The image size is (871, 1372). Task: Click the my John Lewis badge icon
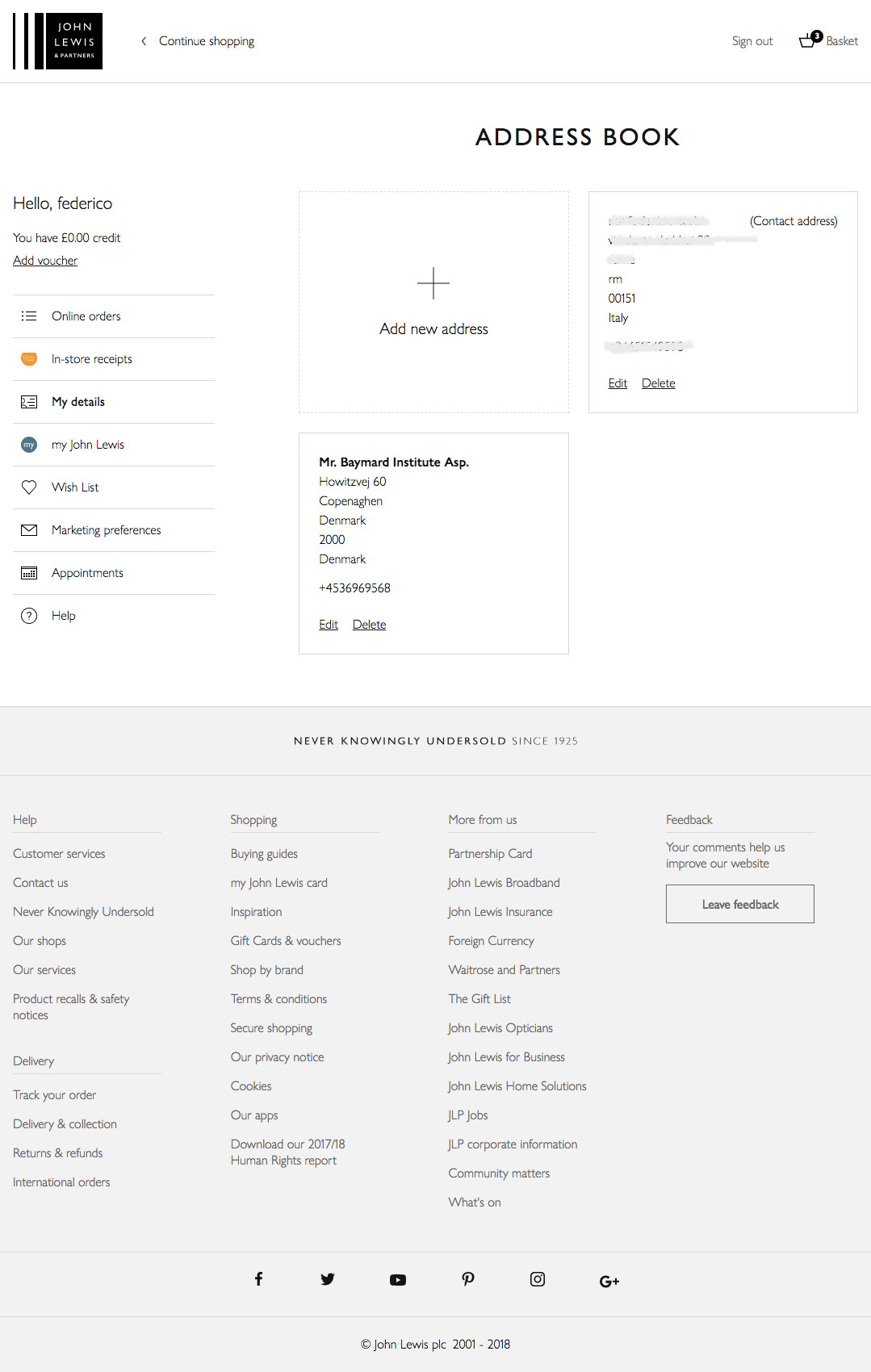(29, 445)
